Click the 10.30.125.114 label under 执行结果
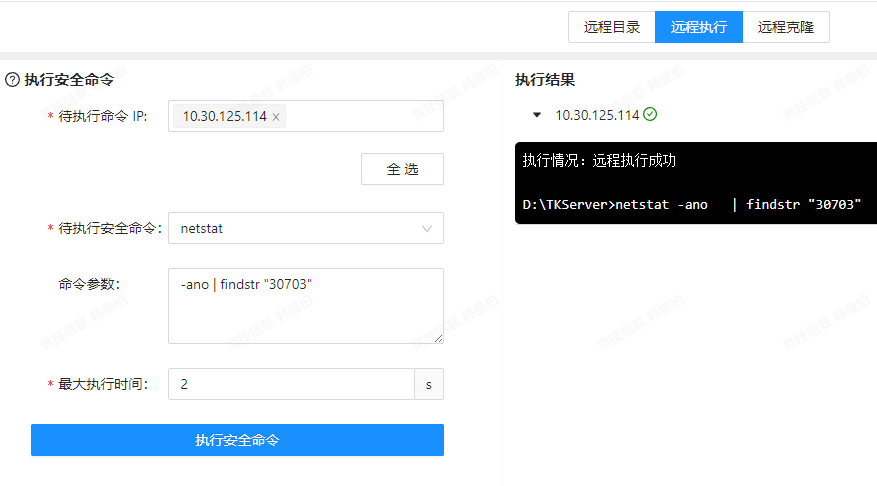The image size is (877, 486). point(597,115)
